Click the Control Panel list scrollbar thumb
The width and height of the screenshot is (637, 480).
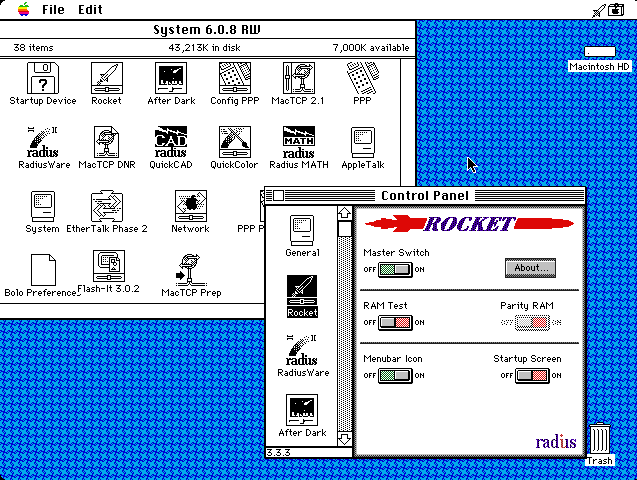click(344, 229)
